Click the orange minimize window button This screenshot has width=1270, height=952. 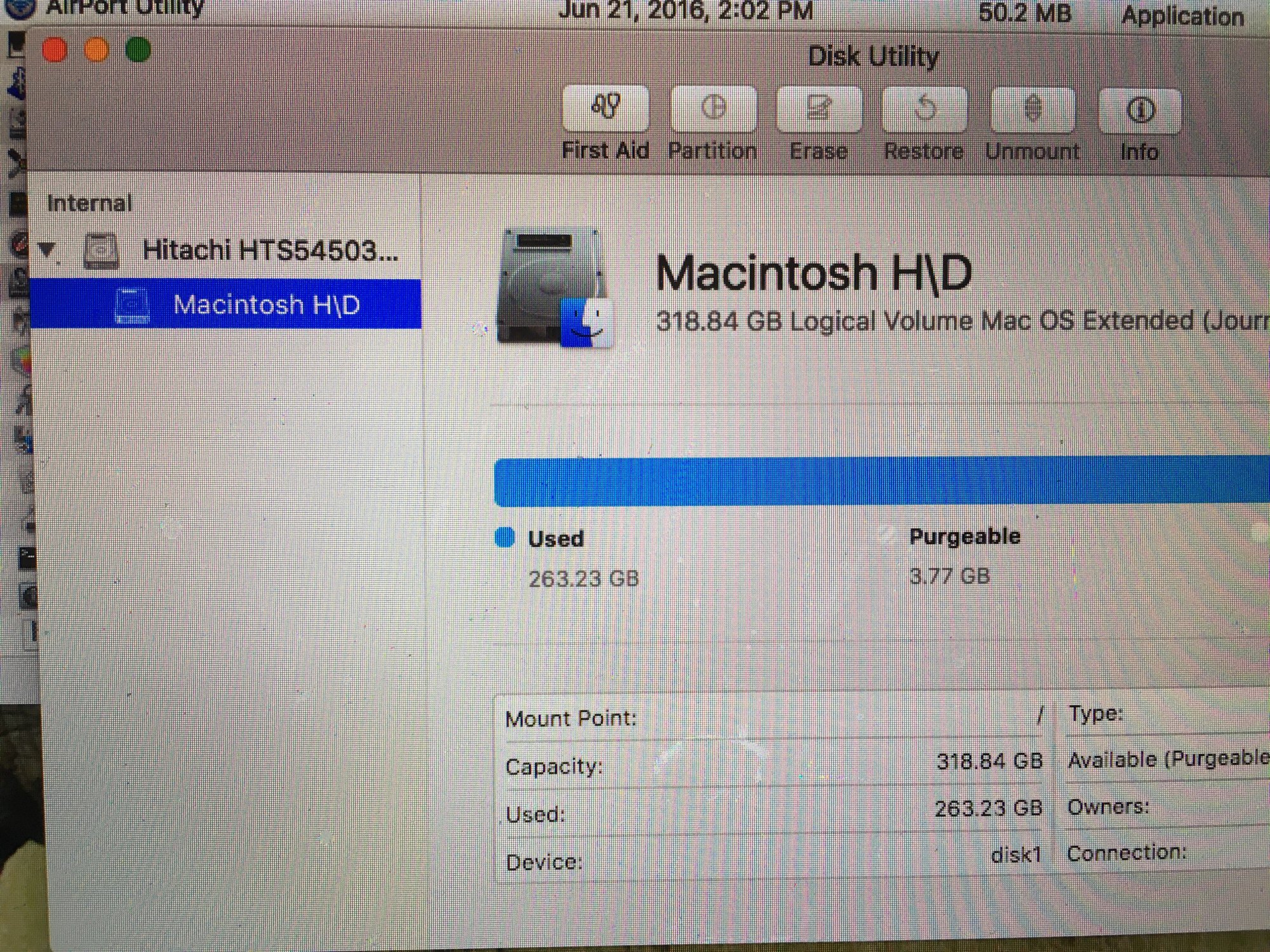click(x=97, y=50)
